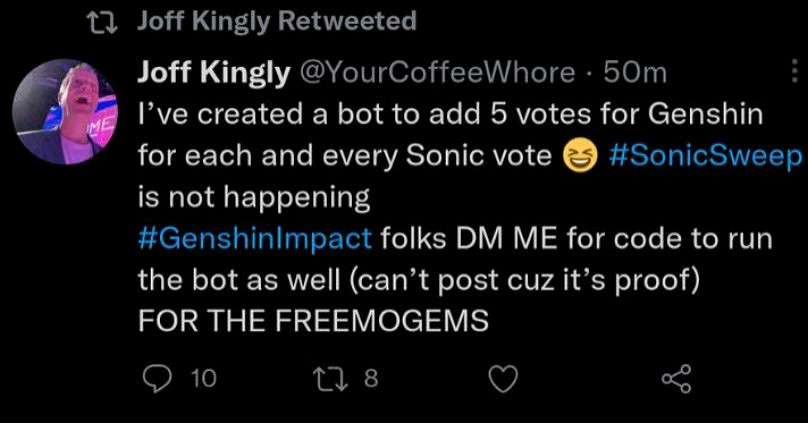Click the "is not happening" text line
This screenshot has width=809, height=424.
253,198
